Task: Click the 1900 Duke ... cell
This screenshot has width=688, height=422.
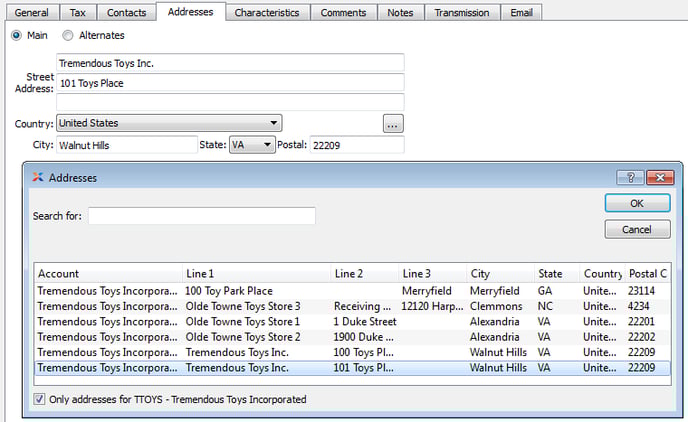Action: pos(363,337)
